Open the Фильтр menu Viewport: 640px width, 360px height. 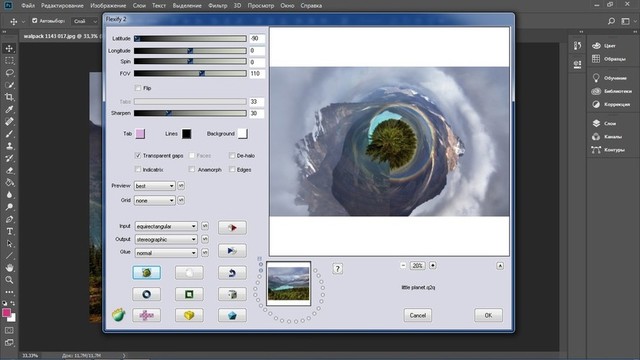(218, 6)
